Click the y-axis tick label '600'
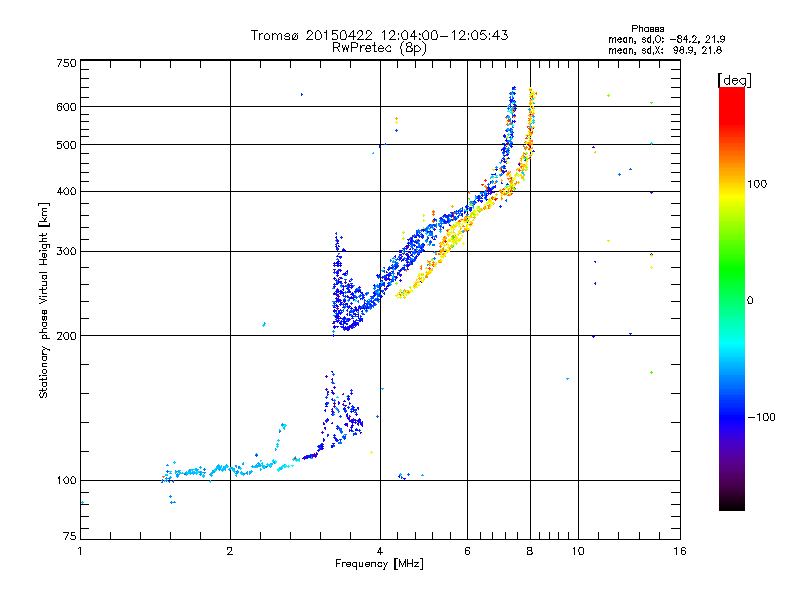800x600 pixels. (66, 107)
